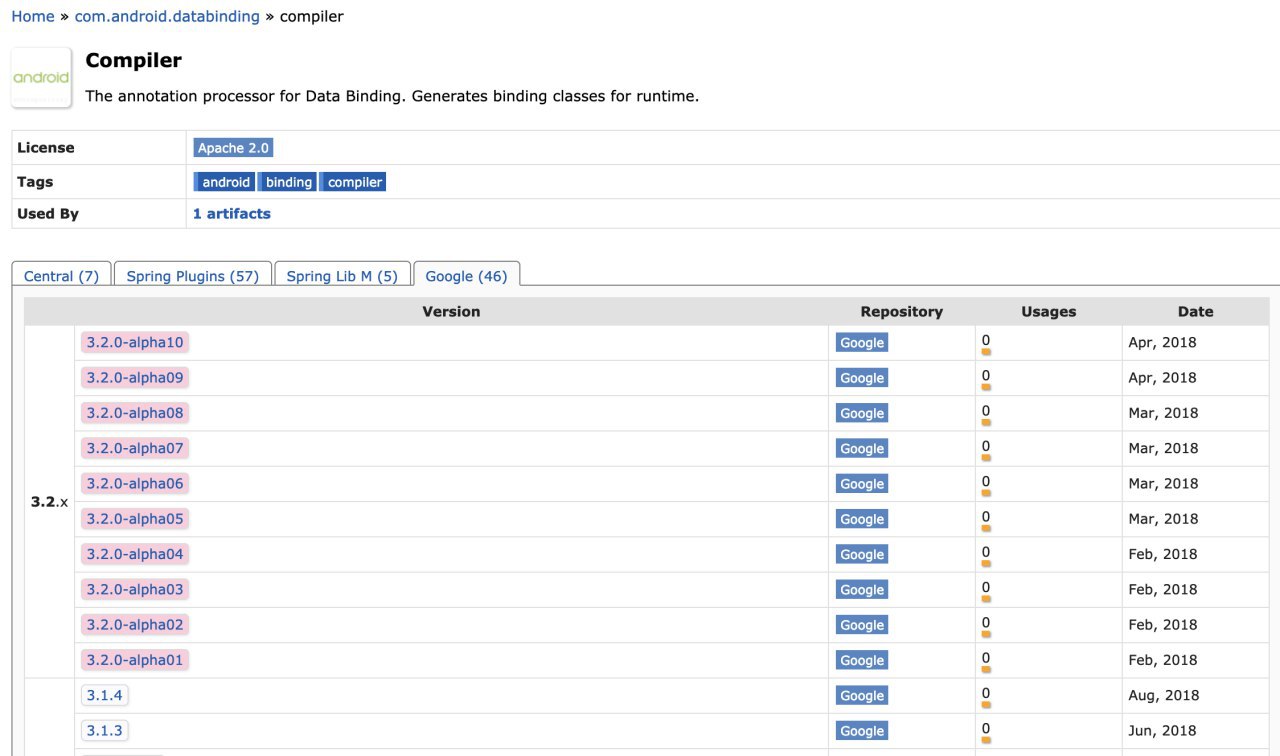Open version 3.1.4

(x=104, y=695)
